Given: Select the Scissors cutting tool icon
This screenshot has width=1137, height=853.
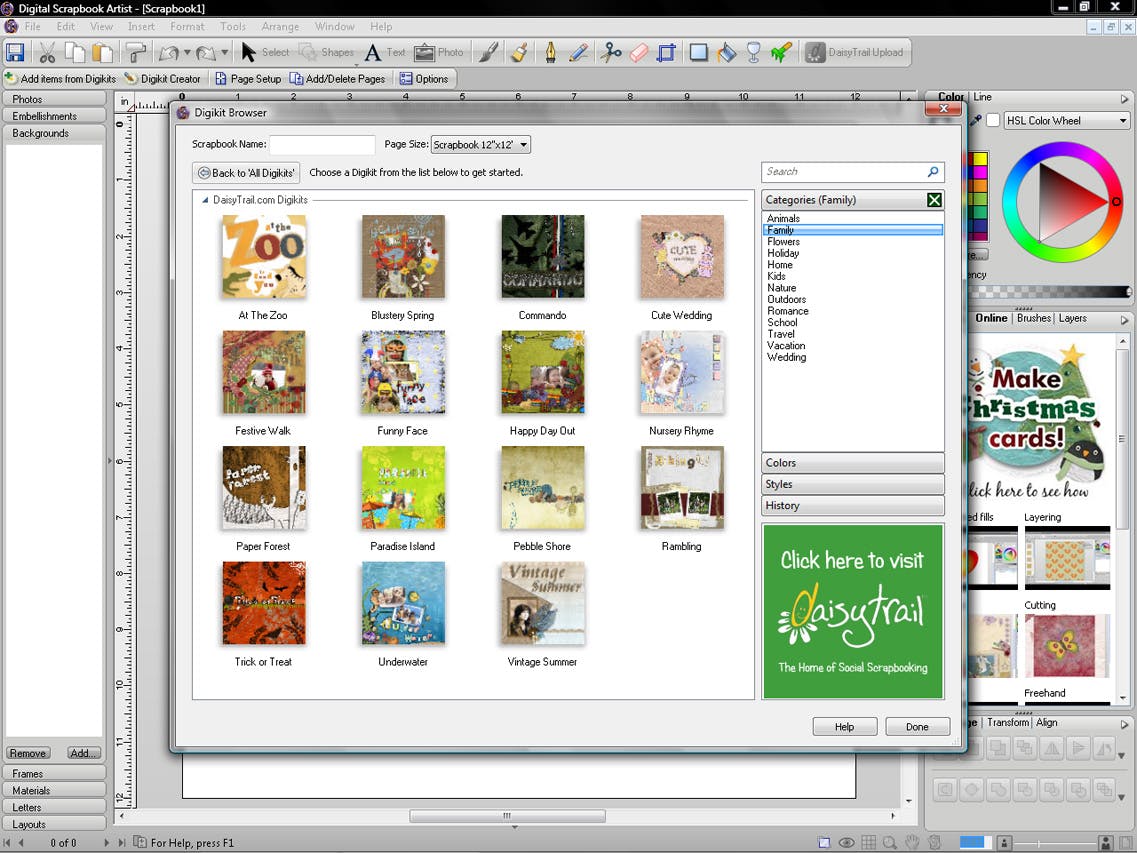Looking at the screenshot, I should (611, 52).
